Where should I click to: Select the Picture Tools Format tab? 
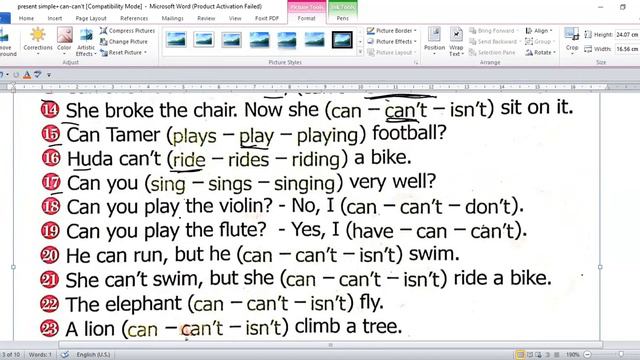click(307, 18)
